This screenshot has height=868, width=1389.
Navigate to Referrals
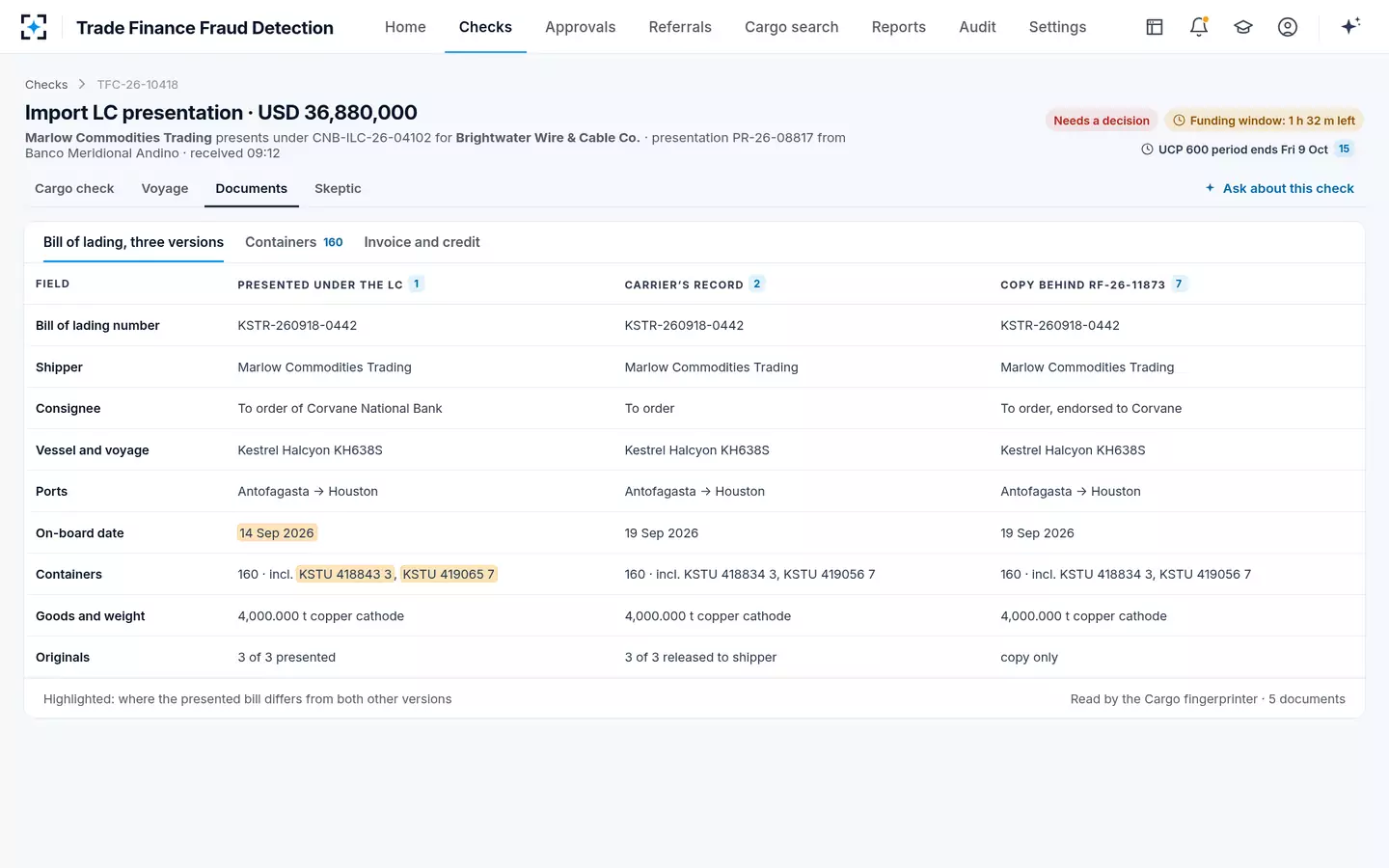(x=680, y=27)
